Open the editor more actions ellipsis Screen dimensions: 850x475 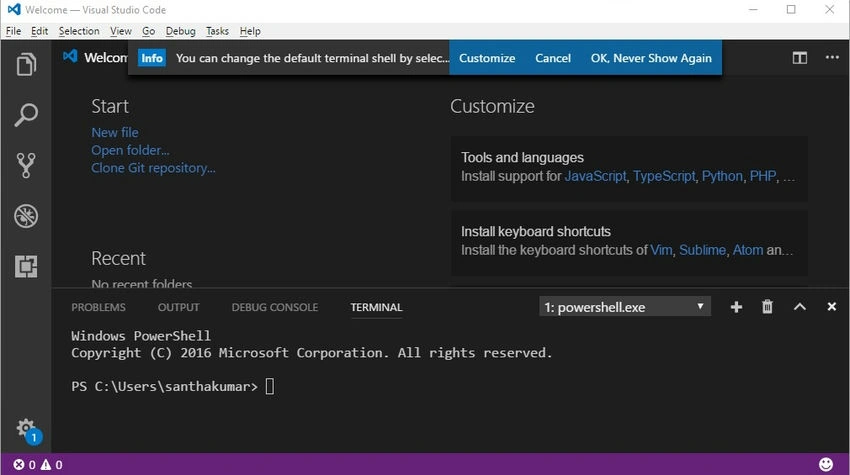[832, 57]
